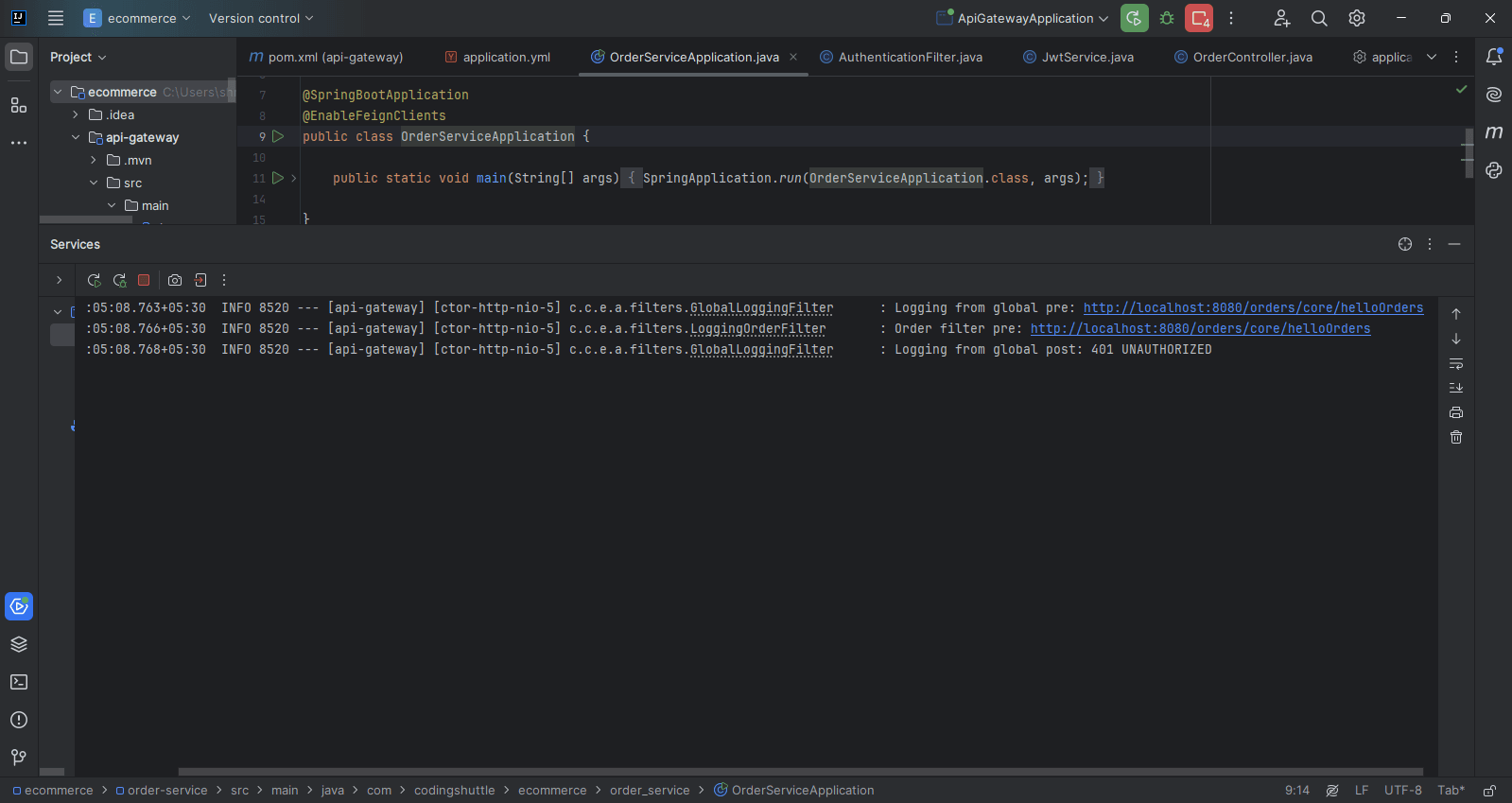Viewport: 1512px width, 803px height.
Task: Rerun in debug mode in Services
Action: 119,280
